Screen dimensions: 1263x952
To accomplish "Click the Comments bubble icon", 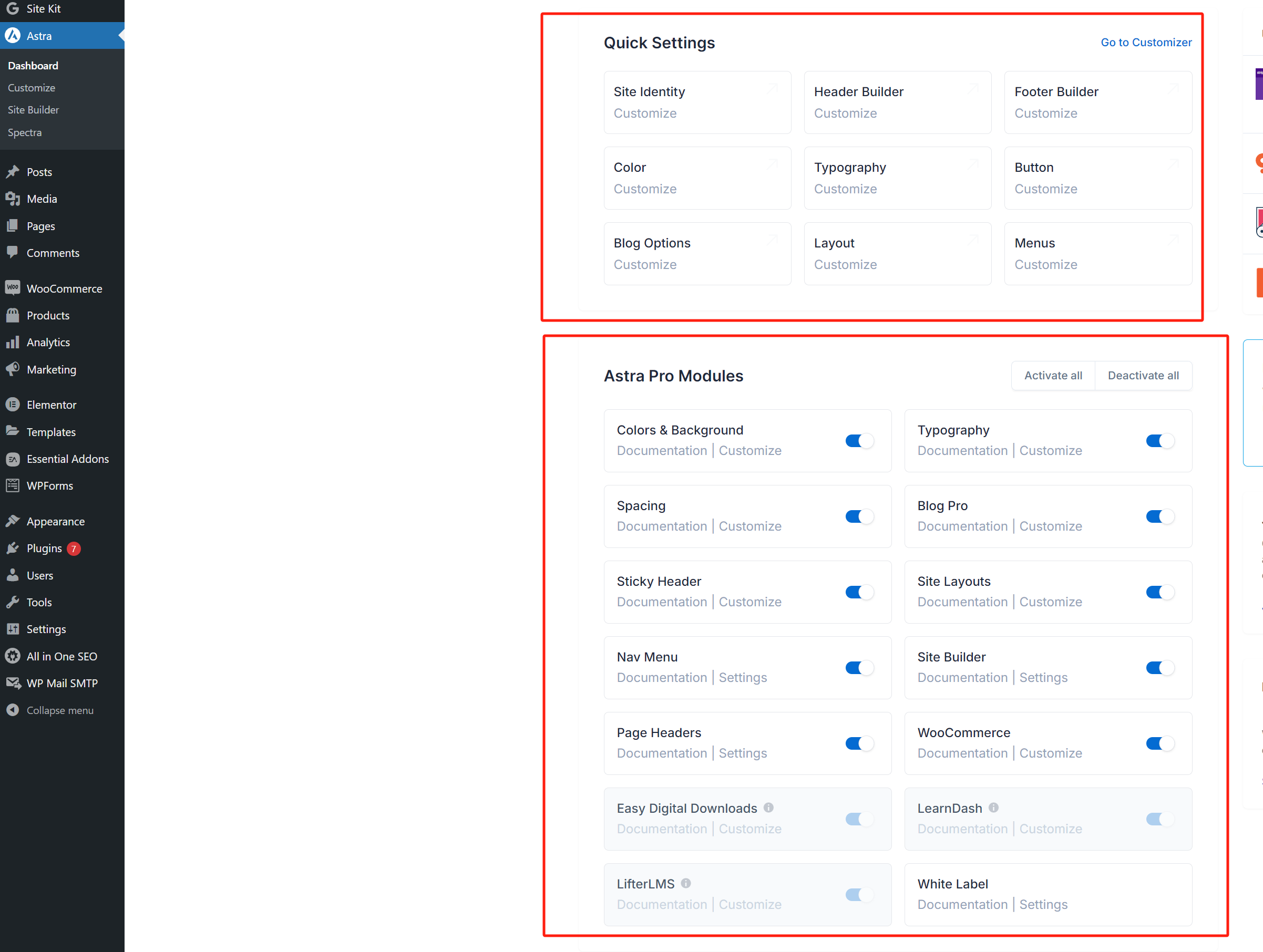I will tap(13, 252).
